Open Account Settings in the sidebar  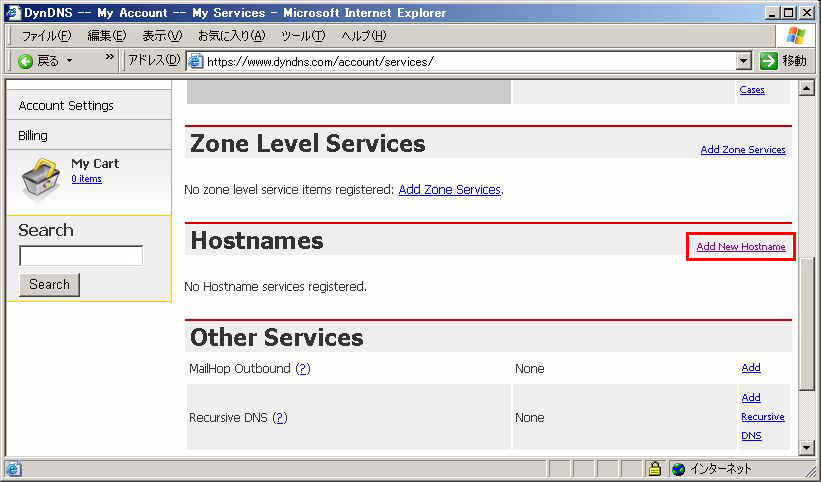point(66,106)
